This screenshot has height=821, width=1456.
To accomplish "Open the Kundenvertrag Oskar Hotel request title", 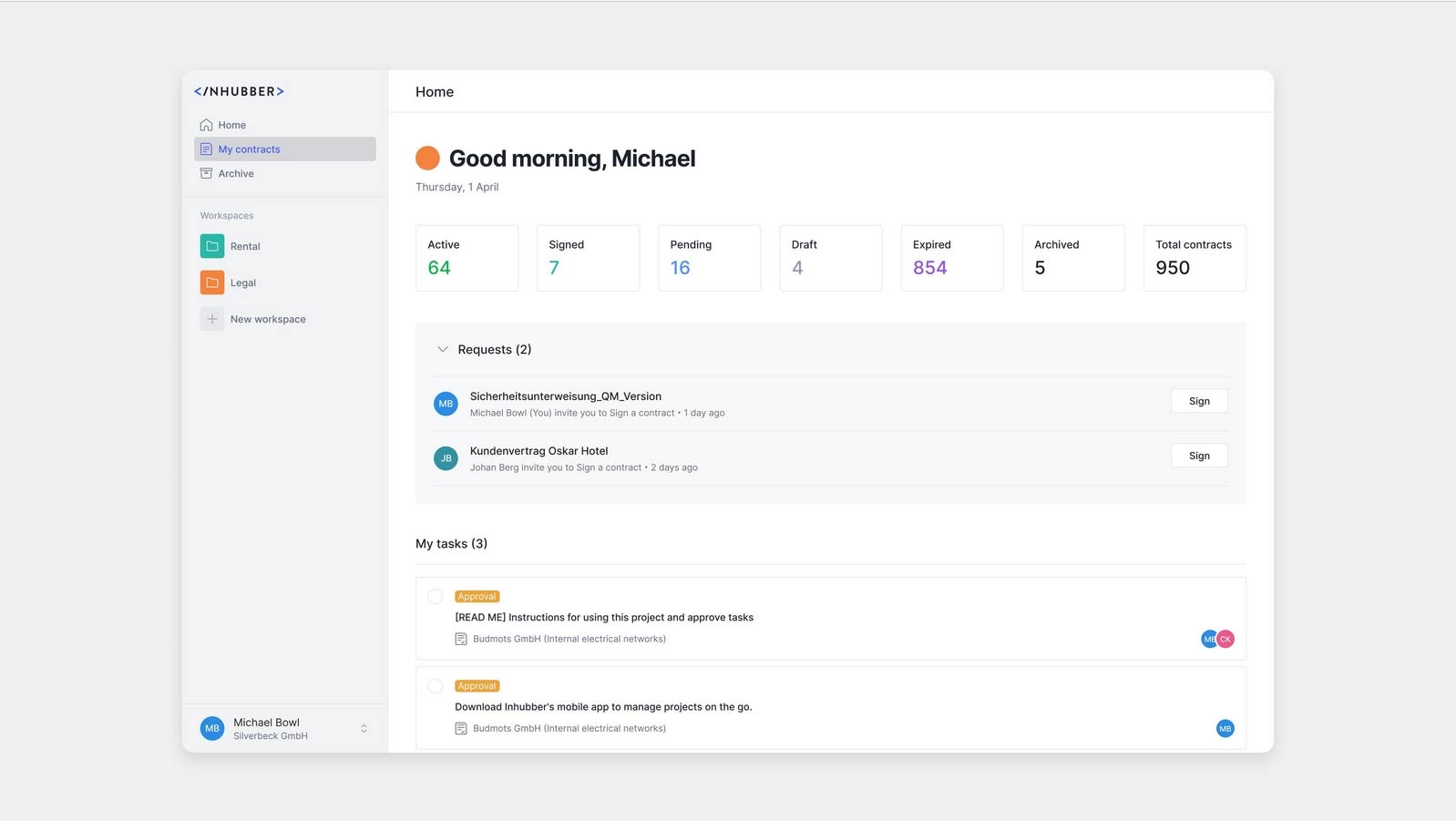I will [539, 451].
